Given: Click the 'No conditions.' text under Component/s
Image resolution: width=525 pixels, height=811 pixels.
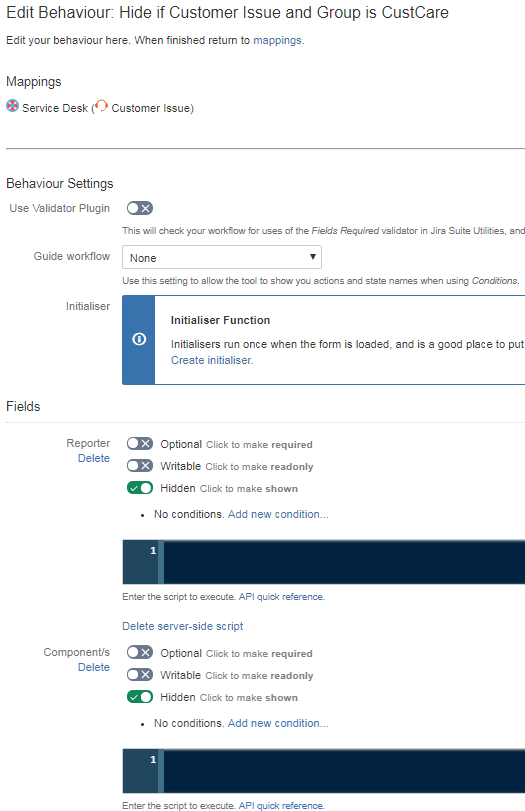Looking at the screenshot, I should point(189,723).
